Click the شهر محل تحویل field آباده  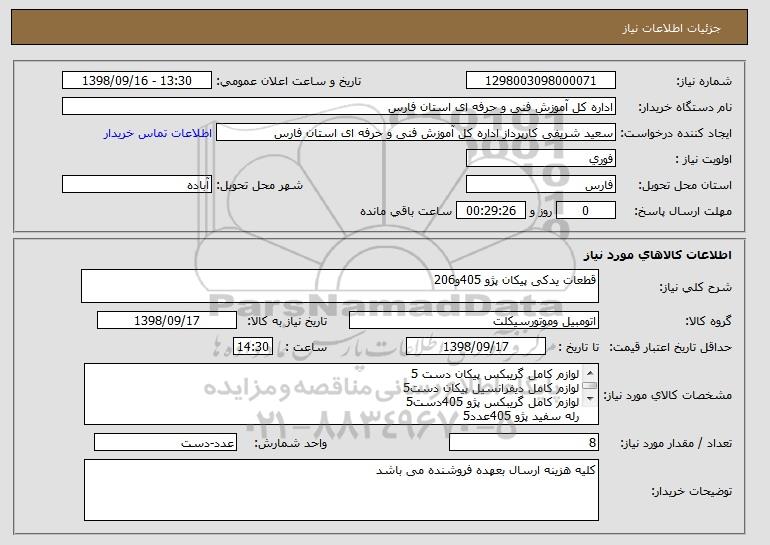pos(137,185)
